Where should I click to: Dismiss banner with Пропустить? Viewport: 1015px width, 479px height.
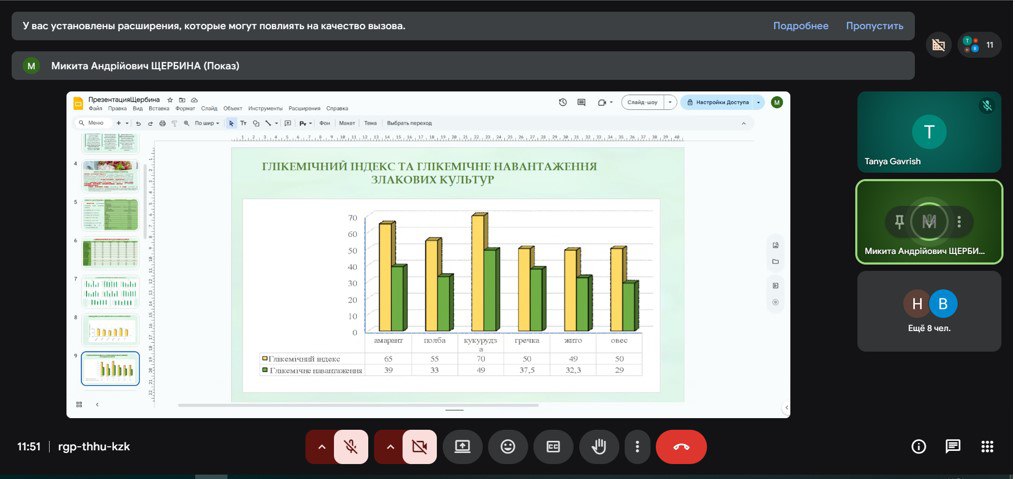(874, 26)
